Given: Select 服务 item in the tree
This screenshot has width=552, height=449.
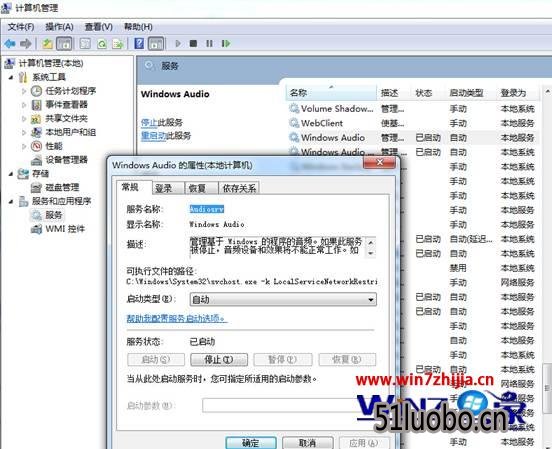Looking at the screenshot, I should [x=54, y=215].
